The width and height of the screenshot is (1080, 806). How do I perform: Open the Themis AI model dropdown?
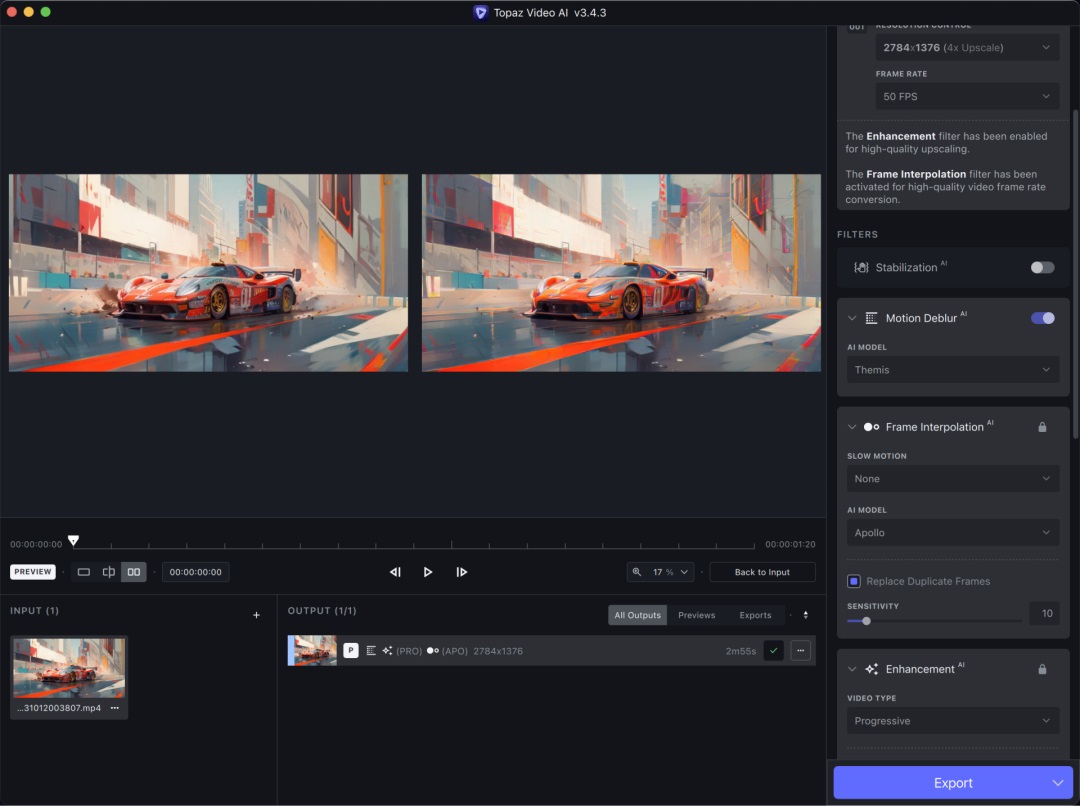[x=953, y=370]
